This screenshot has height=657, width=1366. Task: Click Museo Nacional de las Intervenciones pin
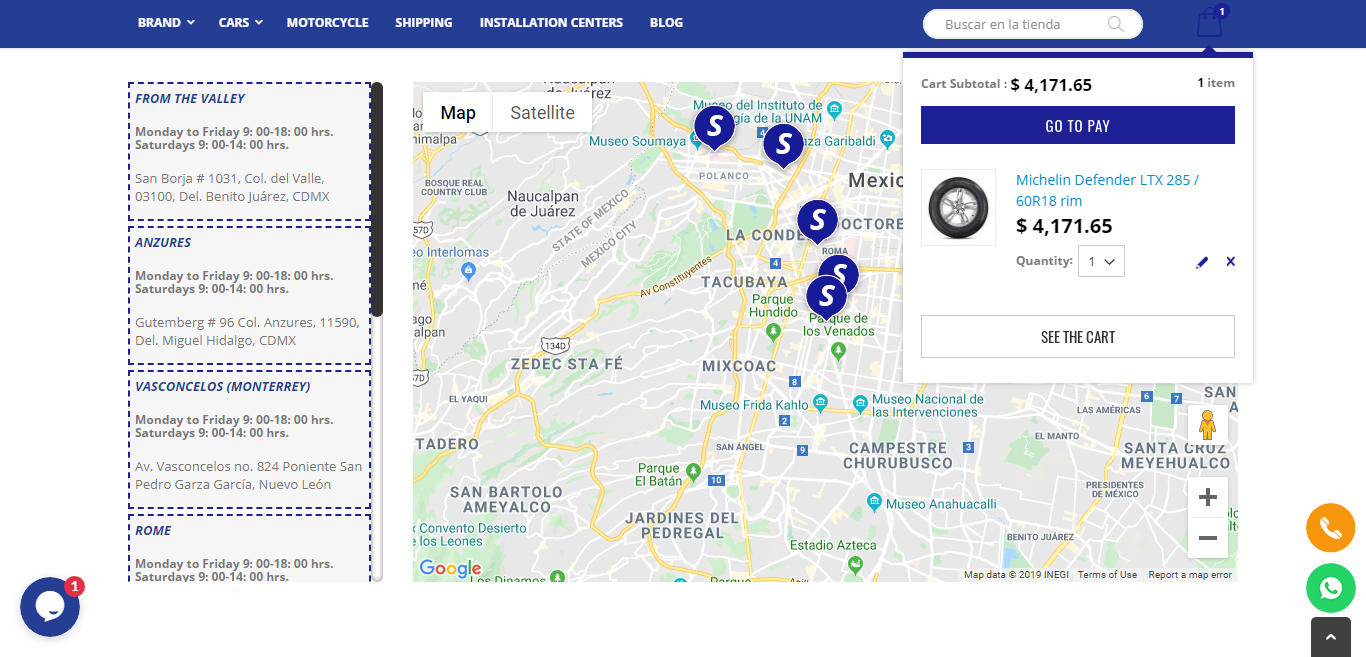860,404
